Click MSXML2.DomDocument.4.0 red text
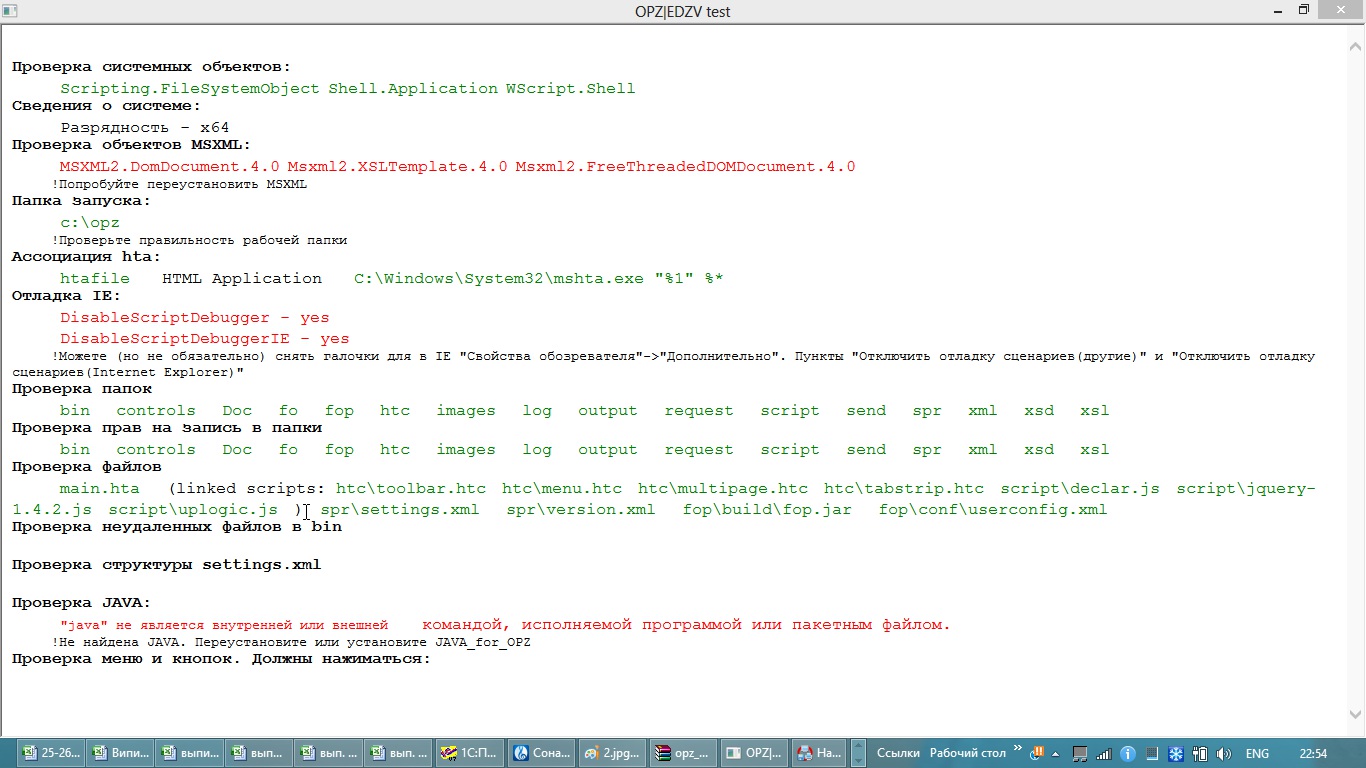Screen dimensions: 1366x768 (170, 166)
